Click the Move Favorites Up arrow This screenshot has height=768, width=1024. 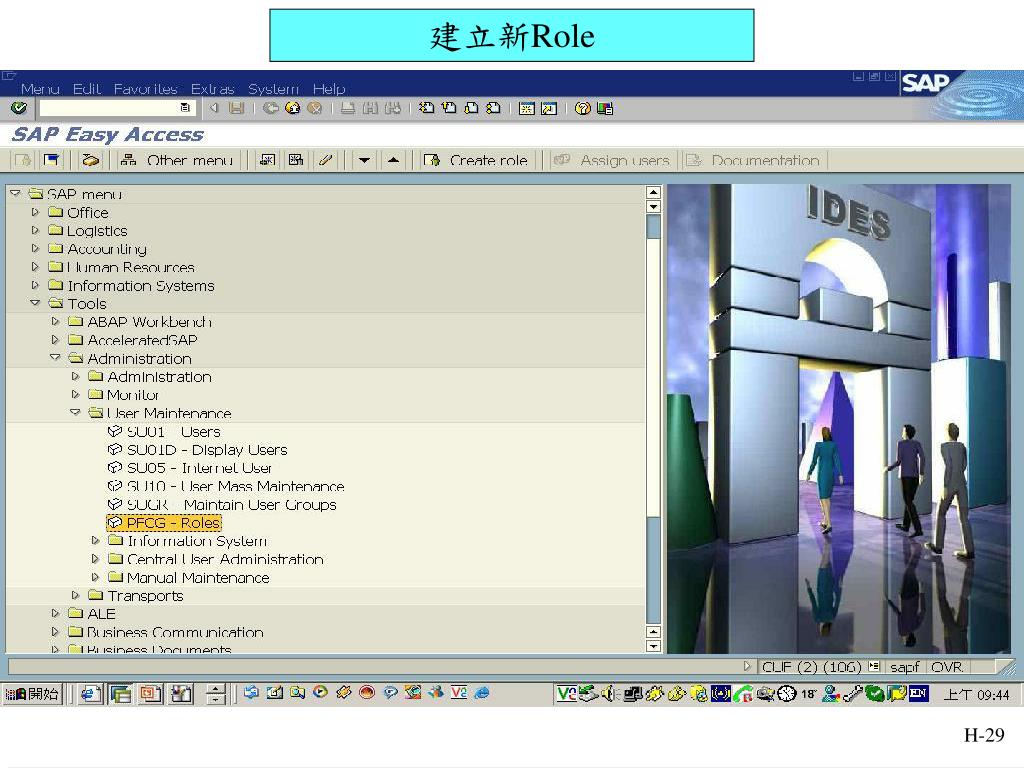click(393, 160)
